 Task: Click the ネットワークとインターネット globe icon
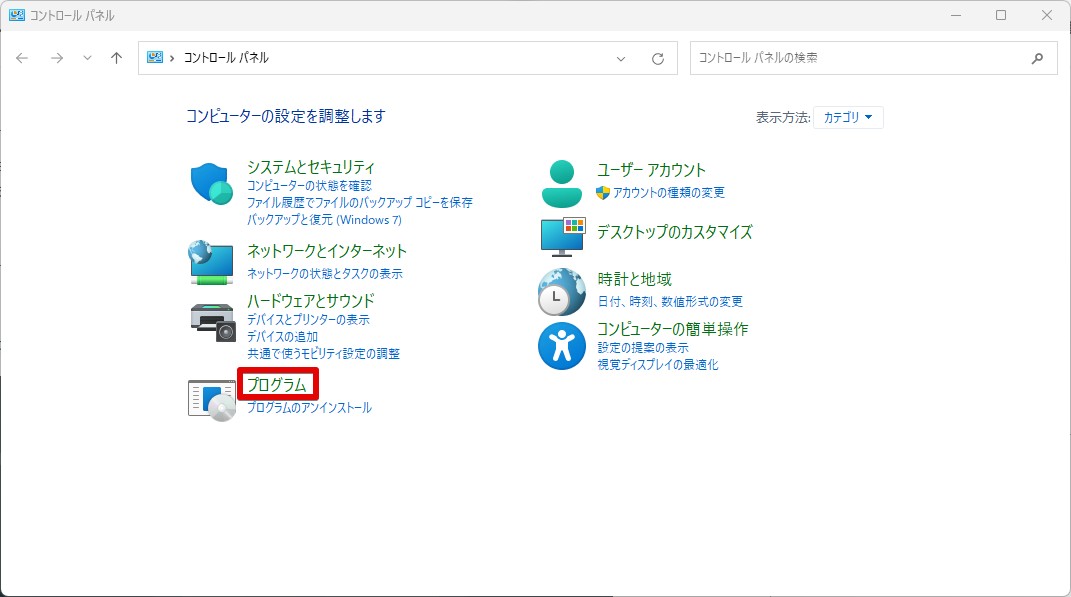pyautogui.click(x=211, y=262)
